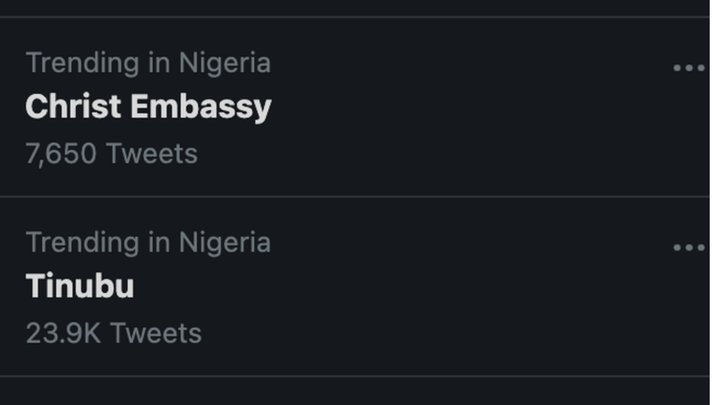Screen dimensions: 720x405
Task: Click the ellipsis icon beside Tinubu
Action: 689,247
